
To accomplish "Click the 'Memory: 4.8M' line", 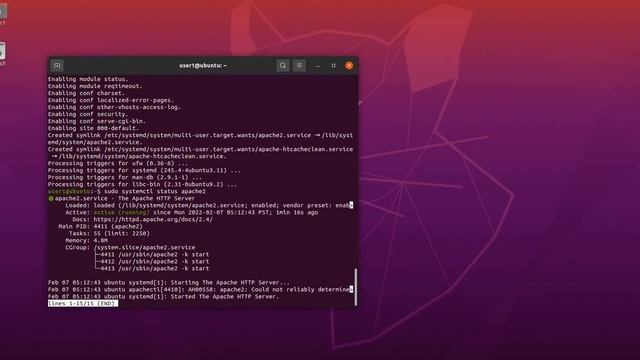I will click(x=87, y=240).
